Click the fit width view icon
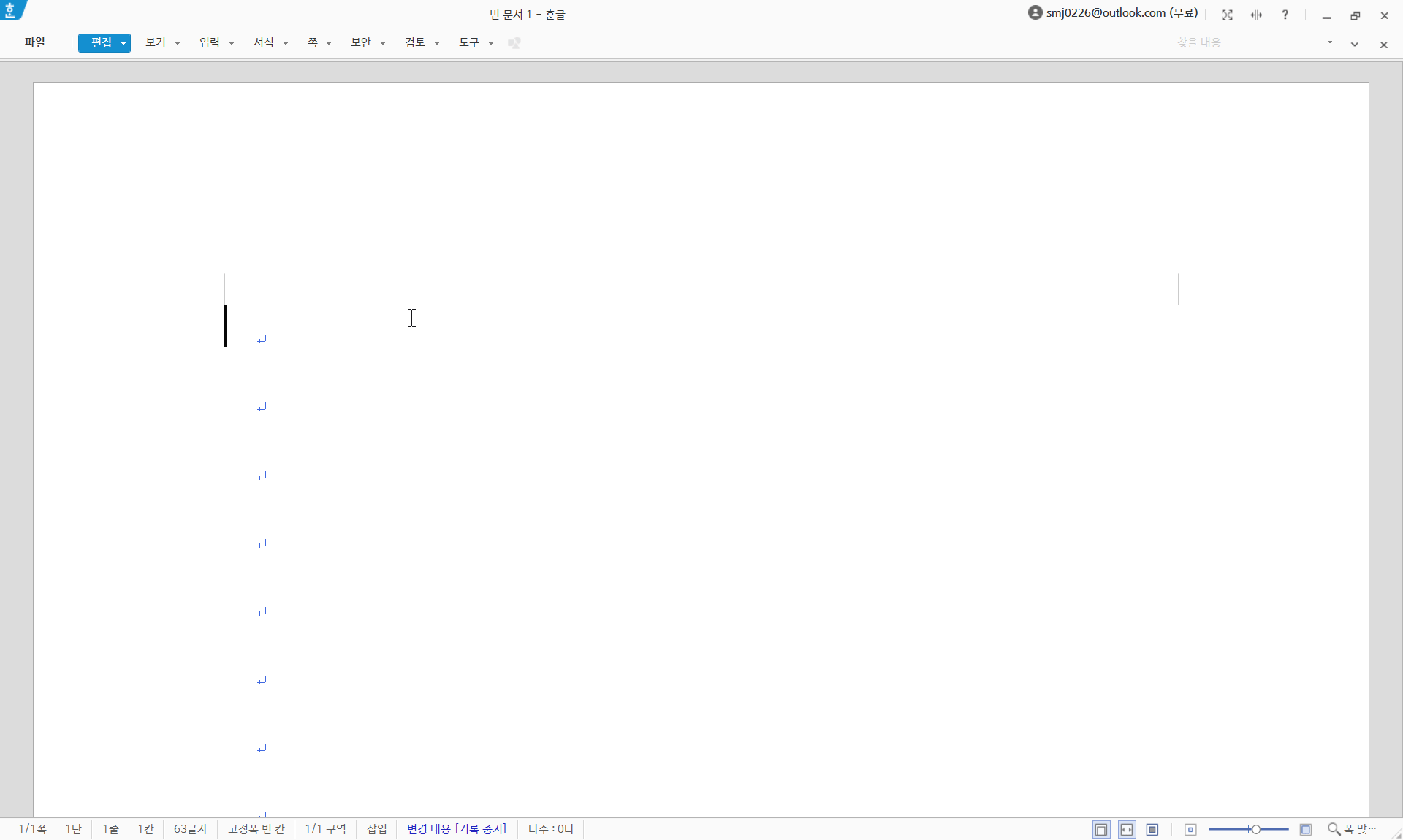 pos(1127,829)
